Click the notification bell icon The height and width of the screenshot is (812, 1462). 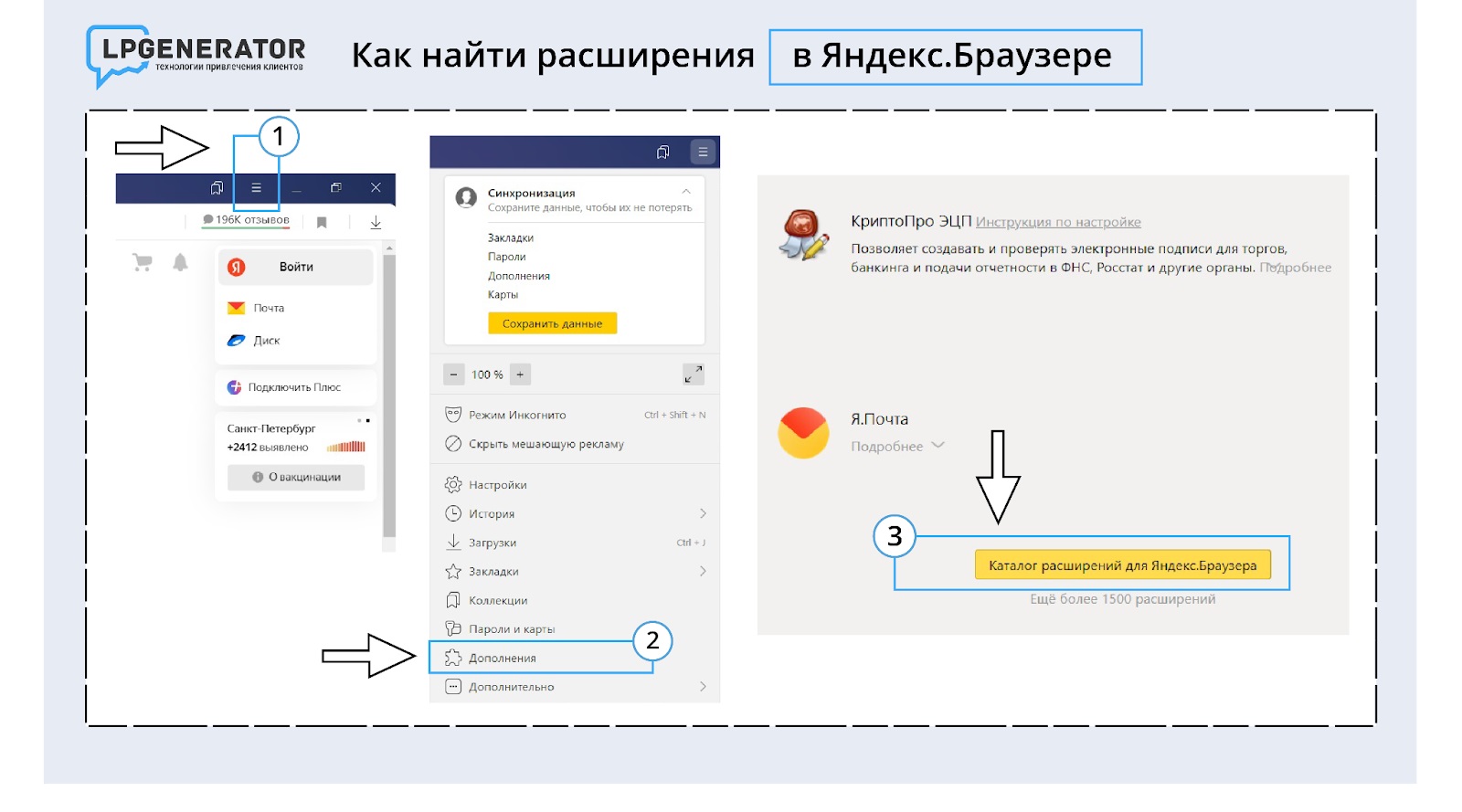click(x=181, y=262)
